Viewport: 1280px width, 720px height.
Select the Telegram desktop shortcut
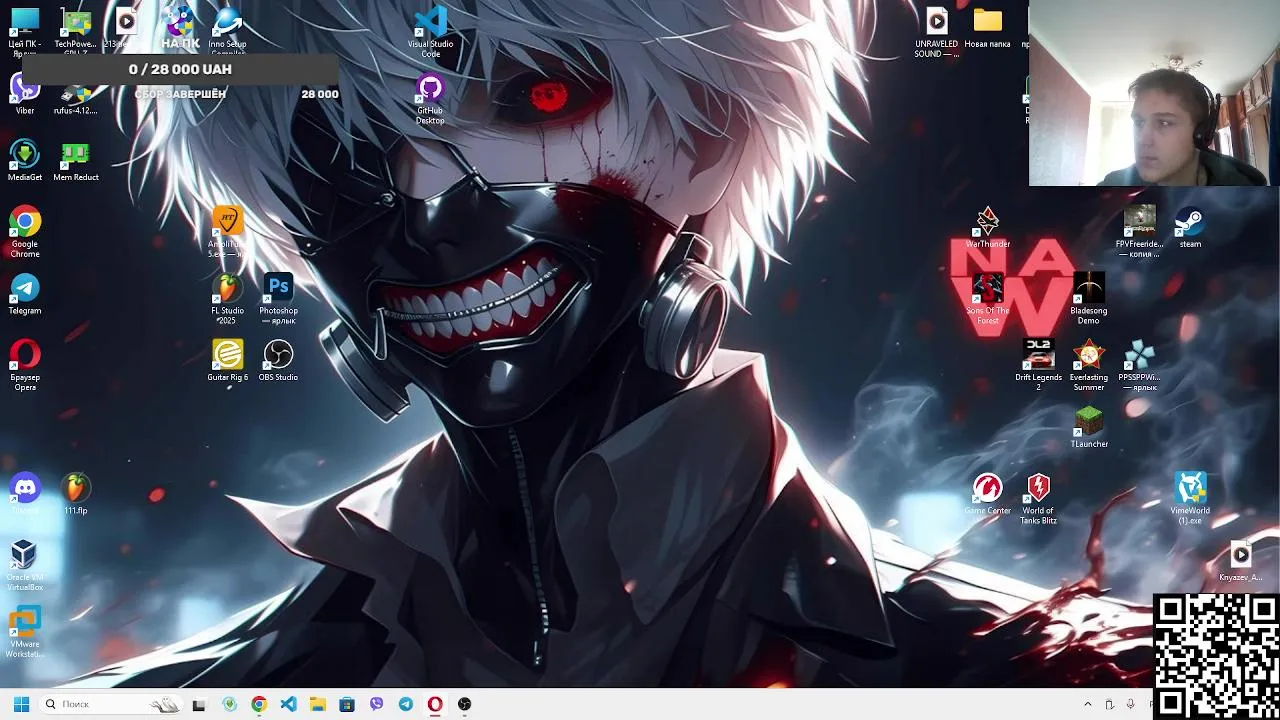pos(25,294)
